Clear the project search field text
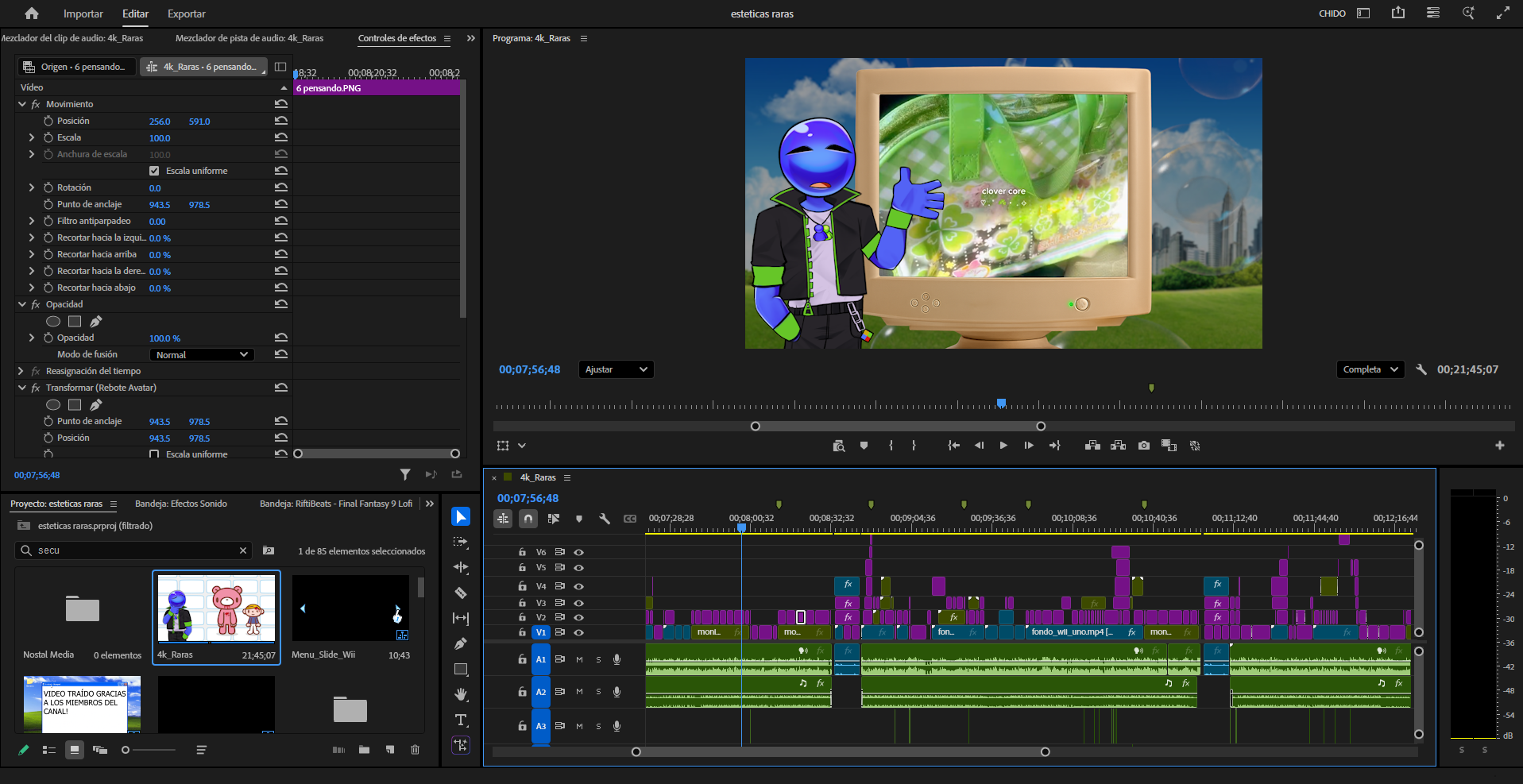 [x=243, y=550]
